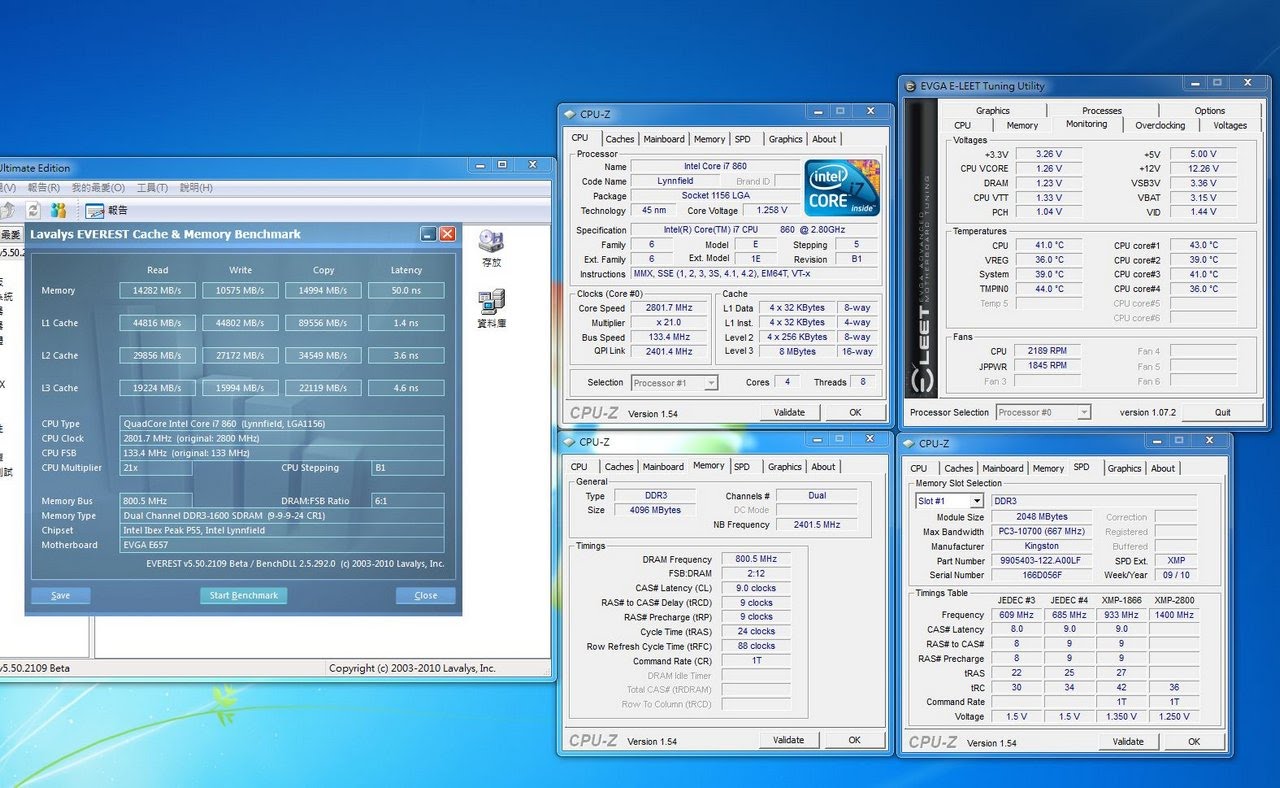Switch to About tab in the top CPU-Z window
The width and height of the screenshot is (1280, 788).
tap(824, 139)
